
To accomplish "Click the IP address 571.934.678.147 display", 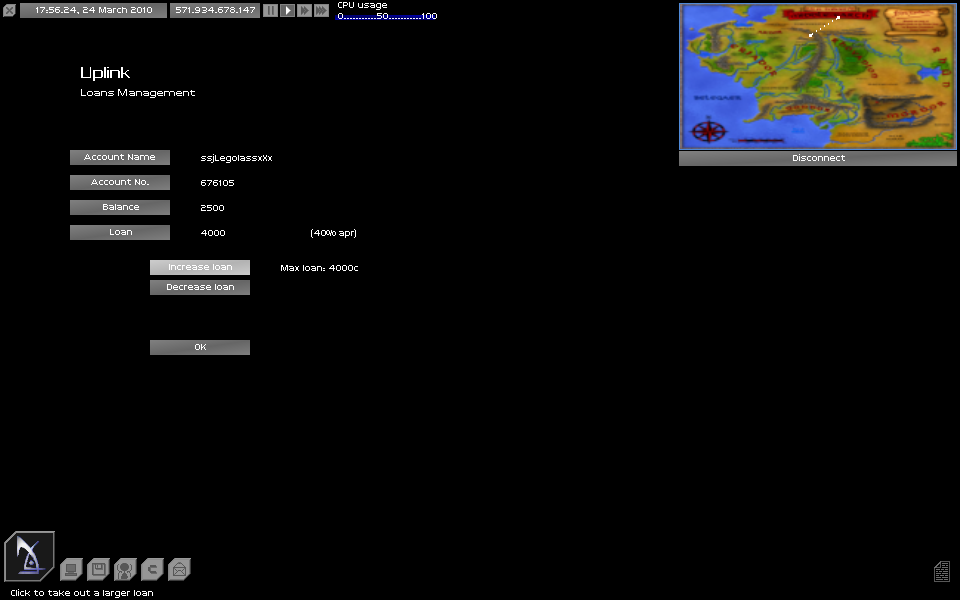I will pyautogui.click(x=215, y=10).
